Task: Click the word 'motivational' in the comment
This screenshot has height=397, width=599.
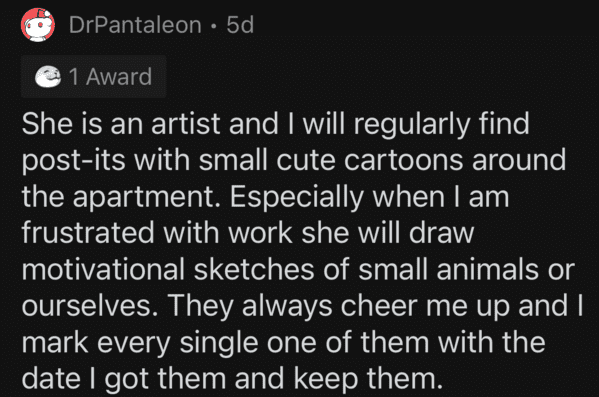Action: tap(103, 269)
